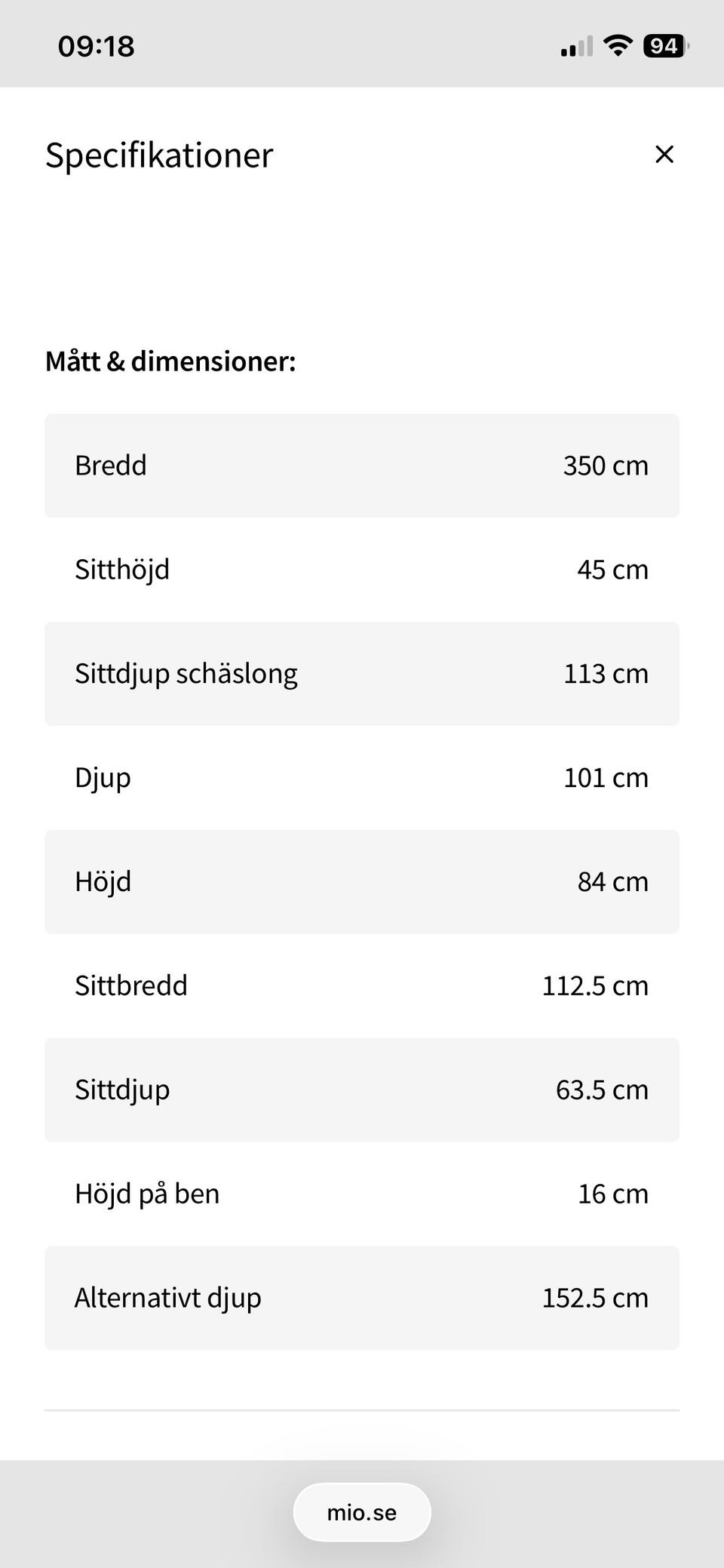Click the 112.5 cm value
The height and width of the screenshot is (1568, 724).
click(x=595, y=986)
